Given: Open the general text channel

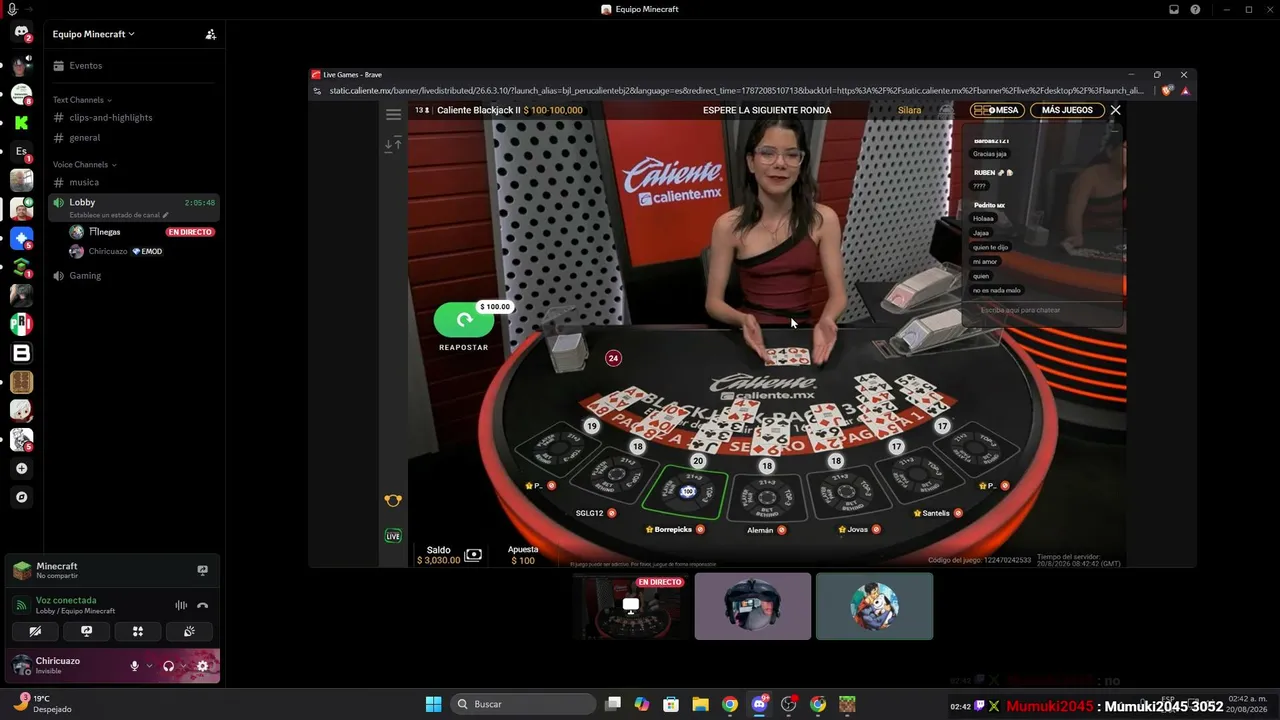Looking at the screenshot, I should click(x=133, y=138).
